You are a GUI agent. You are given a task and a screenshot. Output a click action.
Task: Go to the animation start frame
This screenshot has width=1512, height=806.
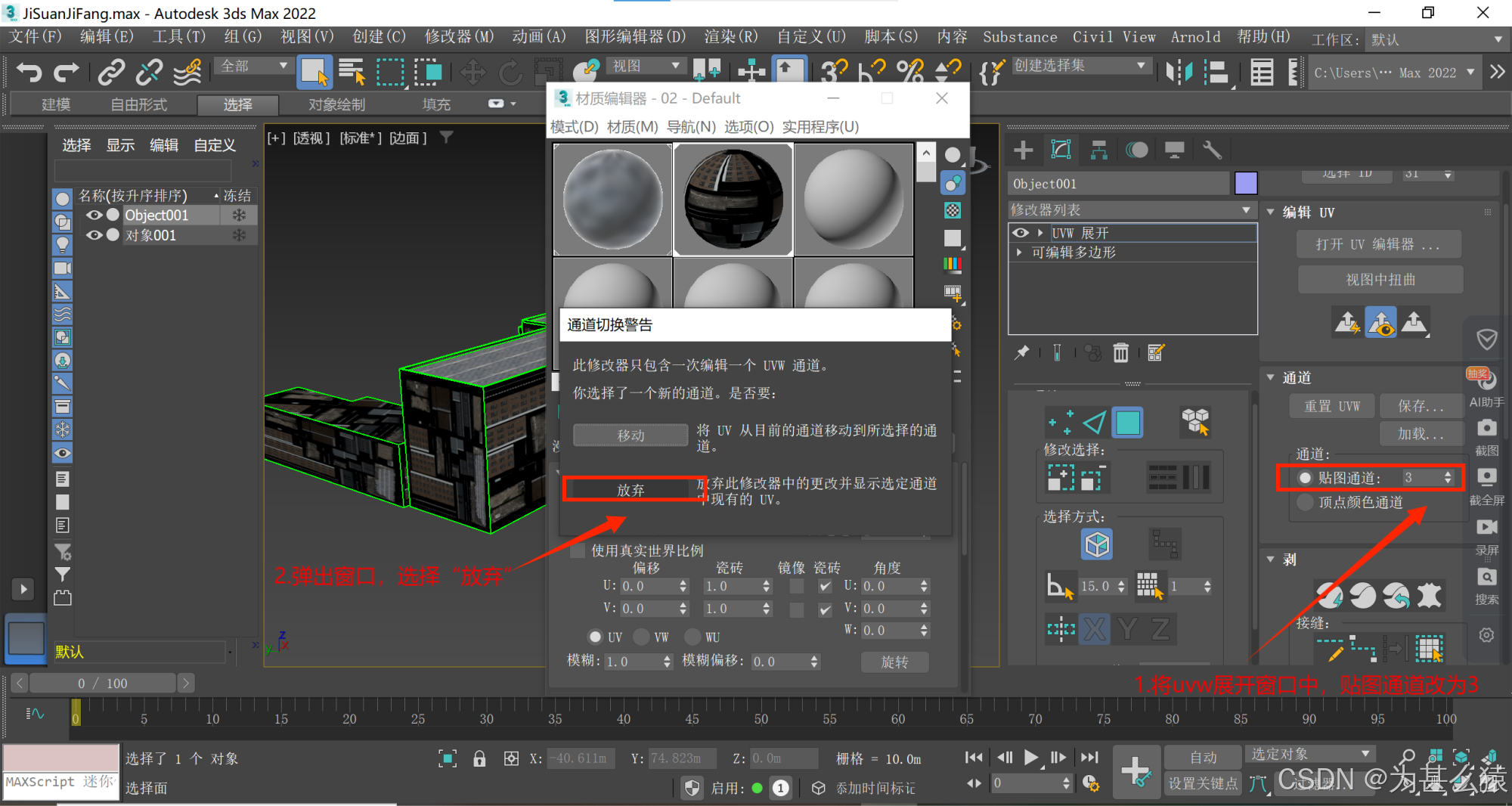[x=974, y=757]
